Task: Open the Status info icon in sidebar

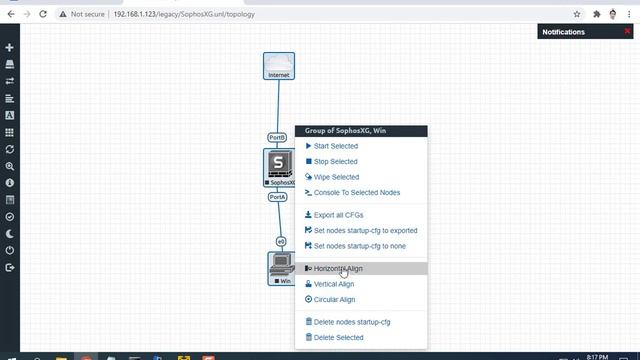Action: point(9,183)
